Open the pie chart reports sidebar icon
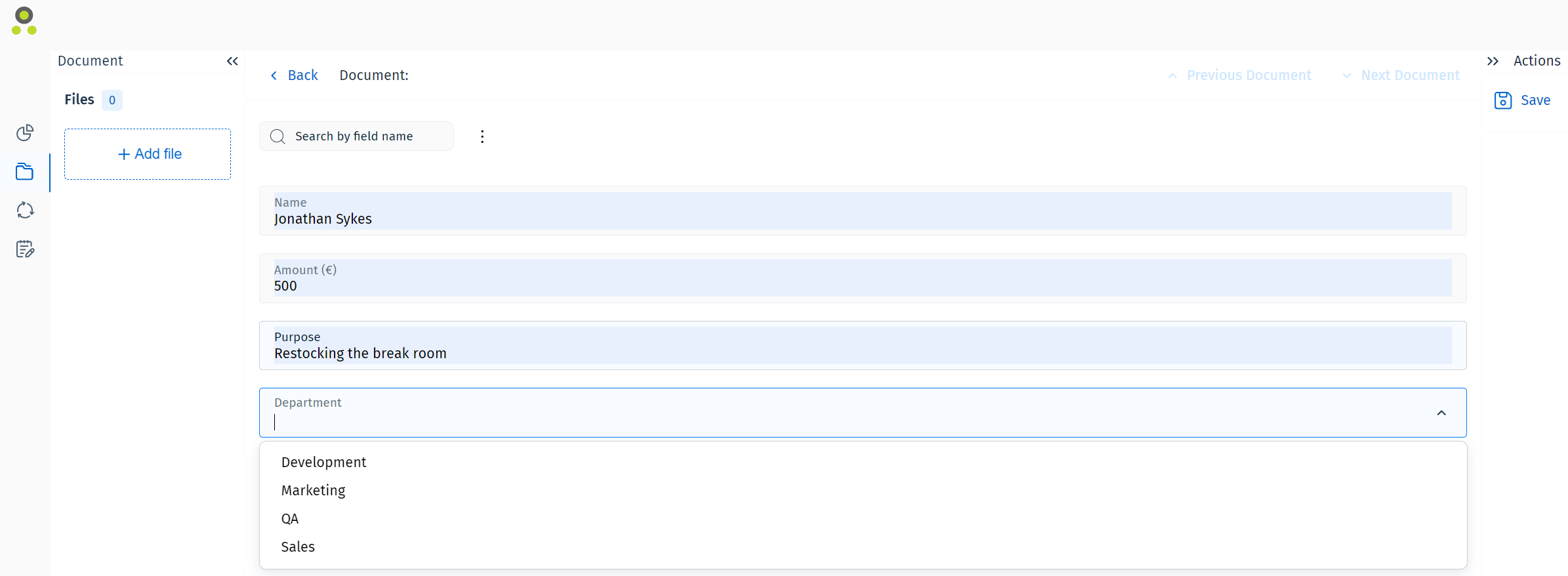This screenshot has height=576, width=1568. tap(24, 133)
